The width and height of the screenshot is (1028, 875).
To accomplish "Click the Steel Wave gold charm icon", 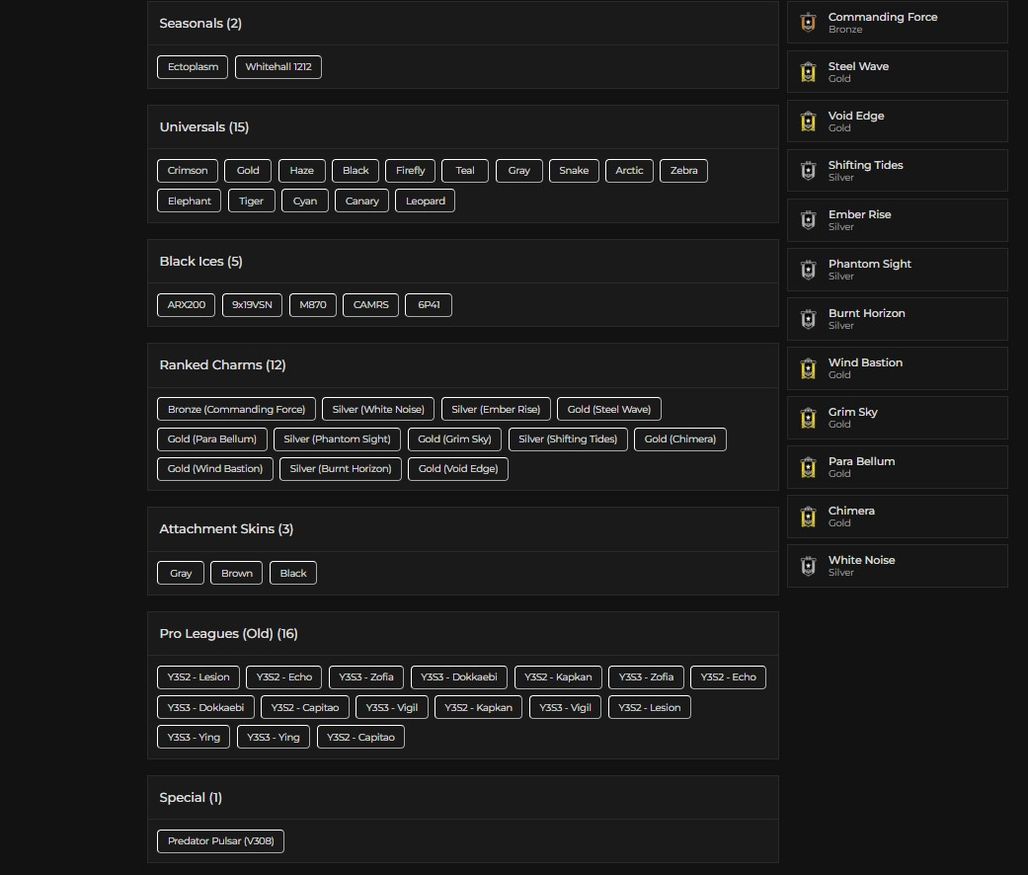I will 808,72.
